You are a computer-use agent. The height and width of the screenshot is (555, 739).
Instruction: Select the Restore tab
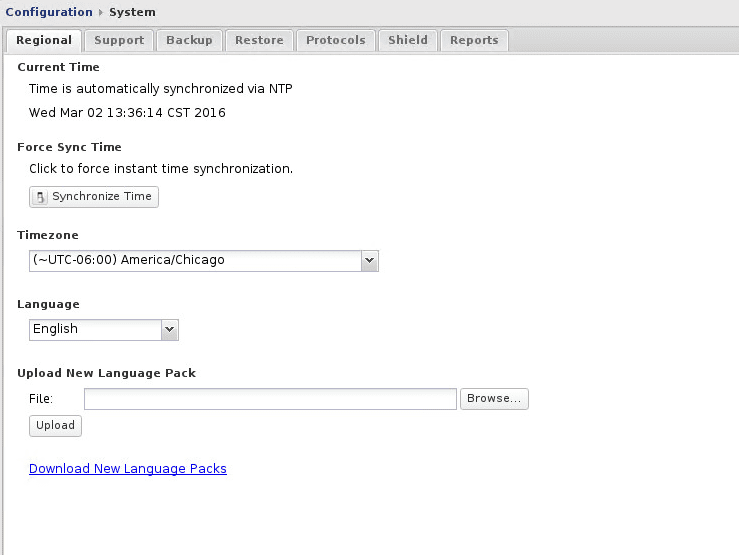pyautogui.click(x=260, y=40)
